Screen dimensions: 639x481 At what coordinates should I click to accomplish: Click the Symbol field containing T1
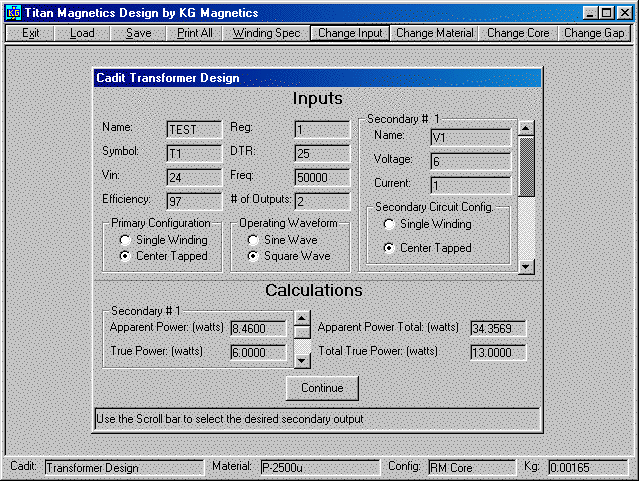[194, 154]
